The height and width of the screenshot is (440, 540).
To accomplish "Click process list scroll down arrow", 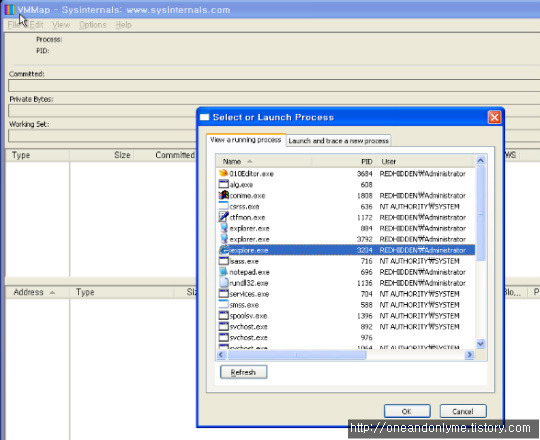I will pos(480,343).
